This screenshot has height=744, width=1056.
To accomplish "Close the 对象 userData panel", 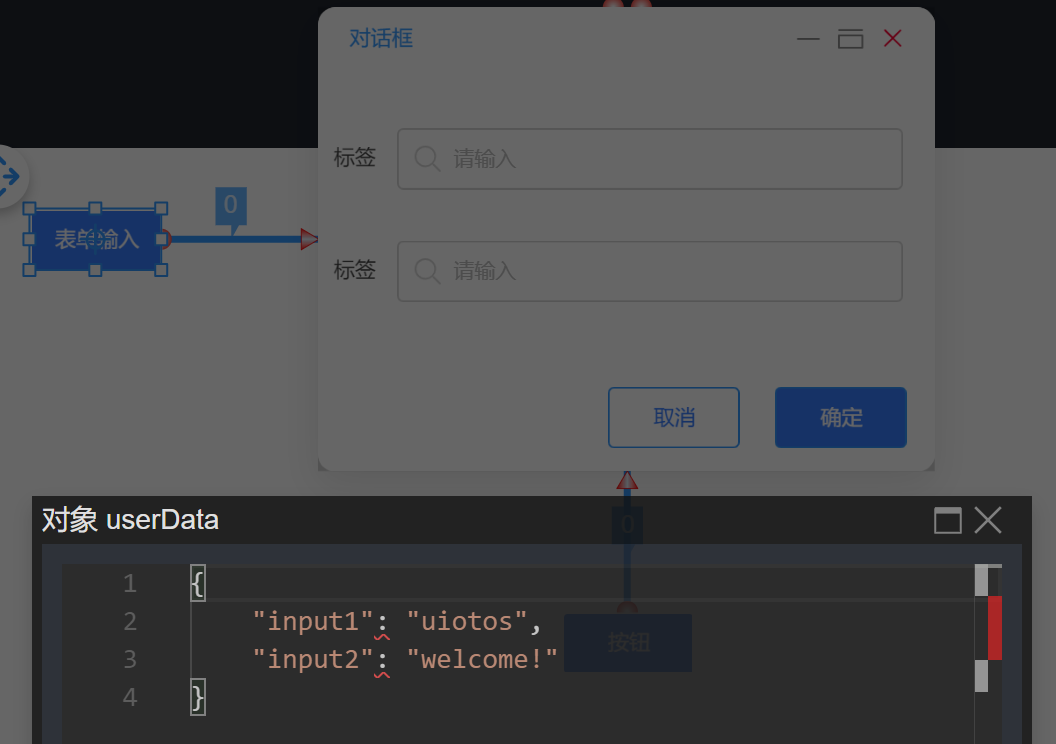I will pyautogui.click(x=988, y=520).
